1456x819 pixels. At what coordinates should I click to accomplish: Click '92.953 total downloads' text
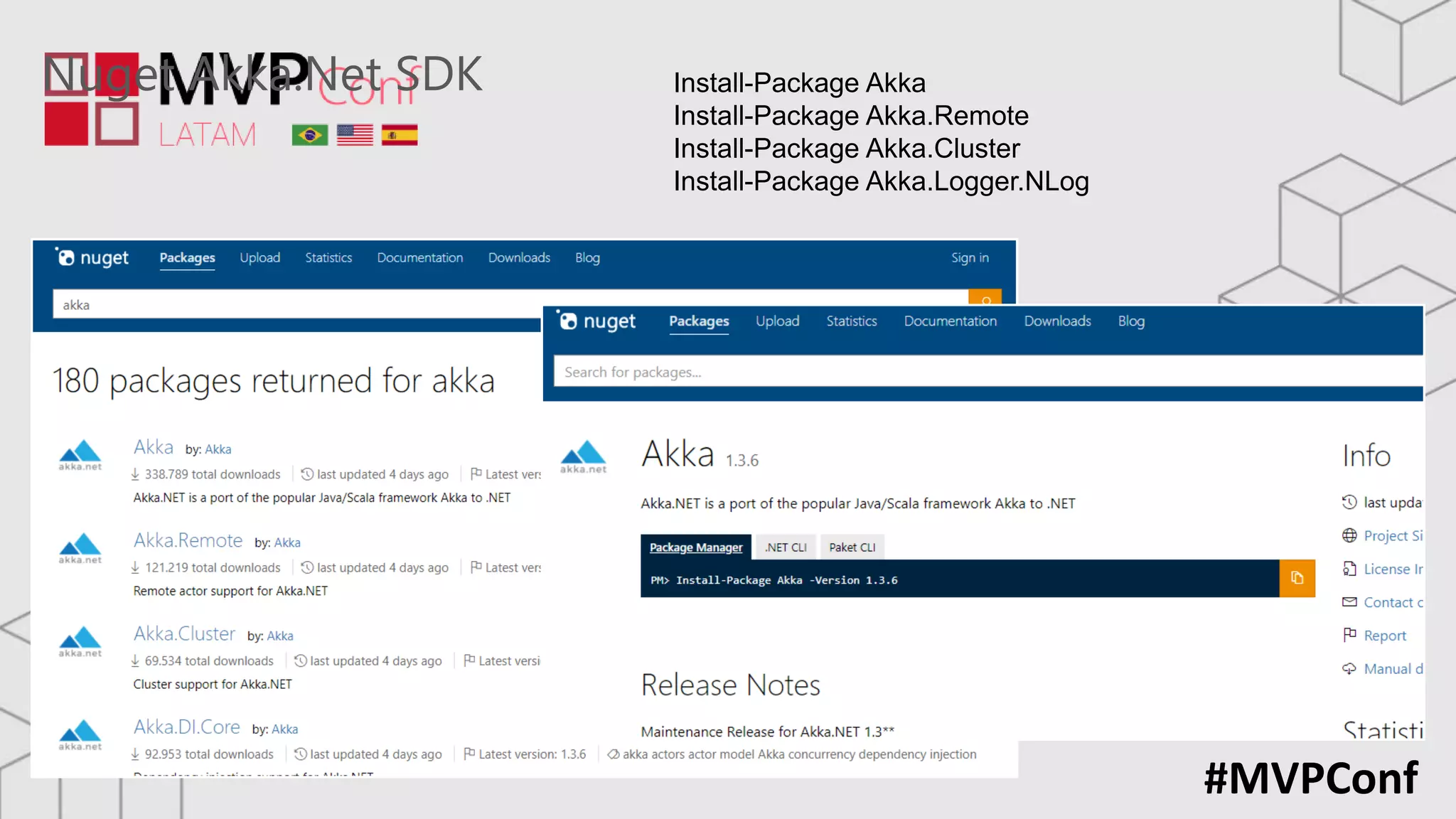(x=209, y=754)
